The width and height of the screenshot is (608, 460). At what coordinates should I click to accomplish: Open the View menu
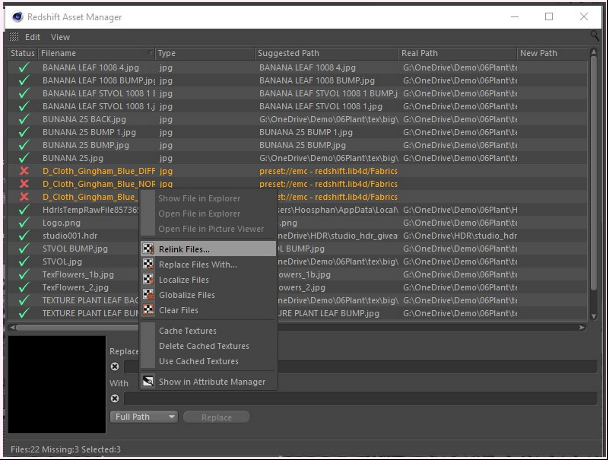[x=60, y=37]
